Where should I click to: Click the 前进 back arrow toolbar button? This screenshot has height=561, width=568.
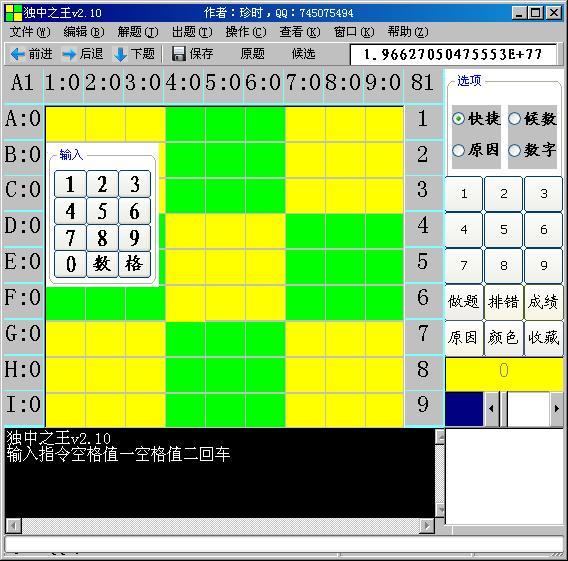[32, 54]
